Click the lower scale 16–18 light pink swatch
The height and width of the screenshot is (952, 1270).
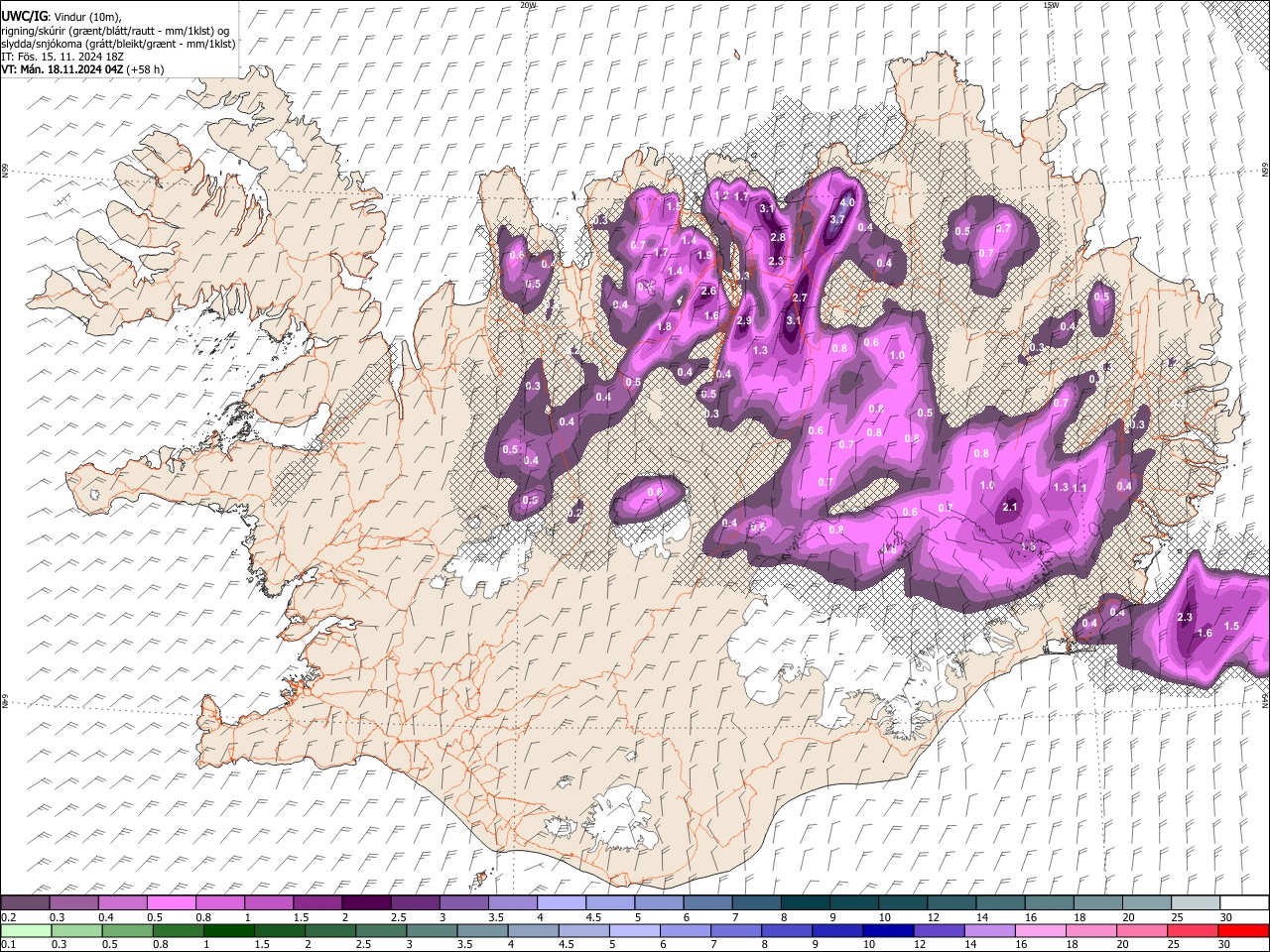coord(1041,930)
